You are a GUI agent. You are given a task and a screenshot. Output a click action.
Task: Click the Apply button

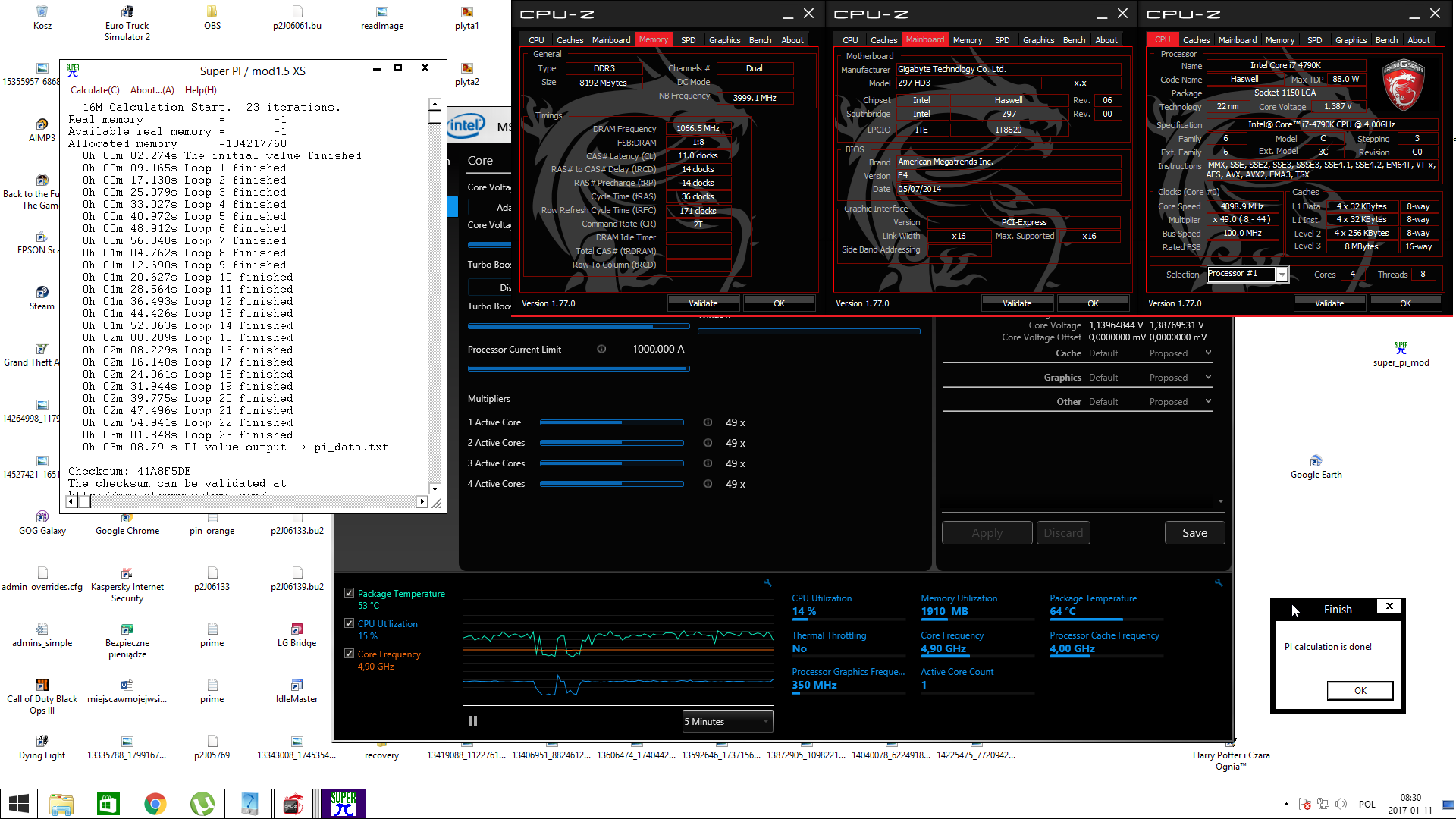(987, 533)
